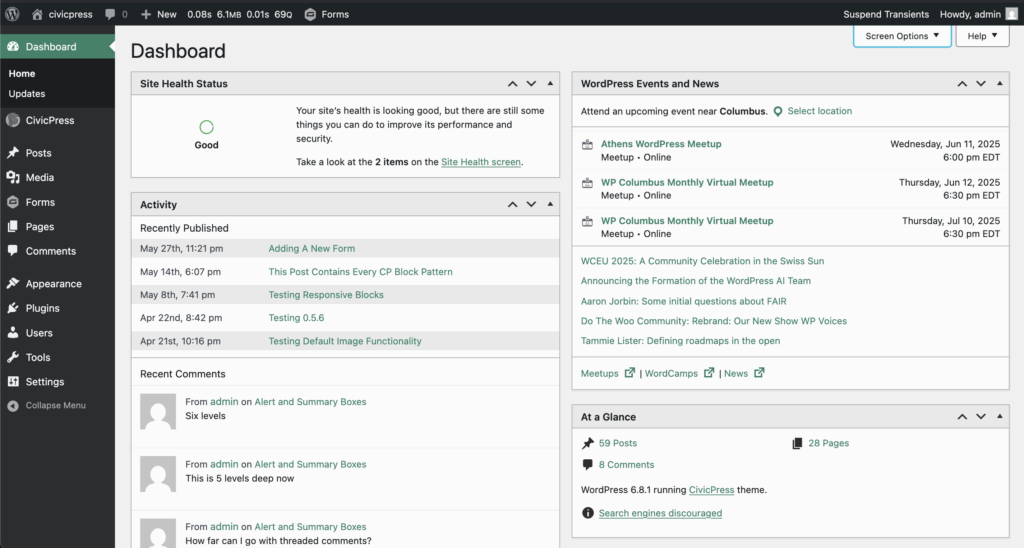Screen dimensions: 1024x548
Task: Click the Good site health circle indicator
Action: coord(206,127)
